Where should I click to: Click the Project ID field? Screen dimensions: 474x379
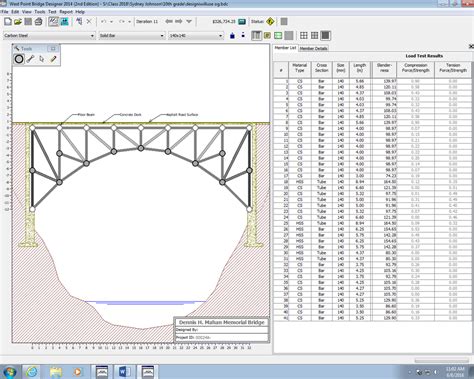(x=222, y=337)
